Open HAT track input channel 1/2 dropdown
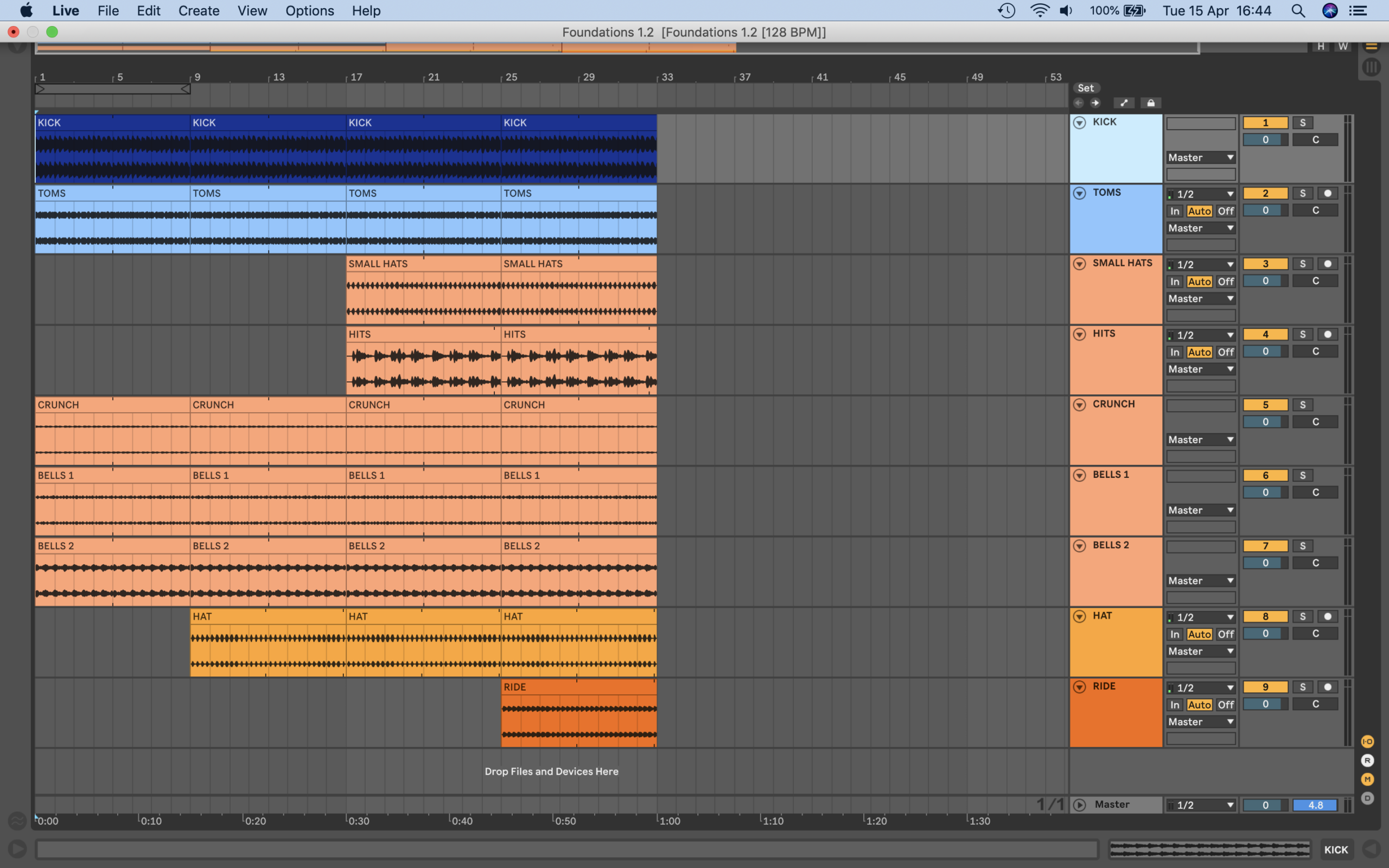Image resolution: width=1389 pixels, height=868 pixels. (1201, 617)
